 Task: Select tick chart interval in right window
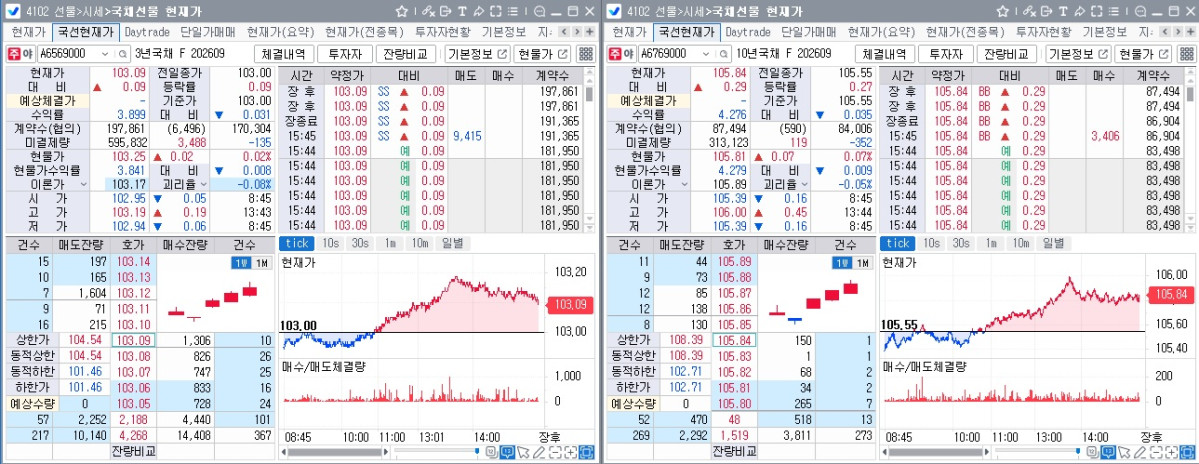(x=898, y=243)
